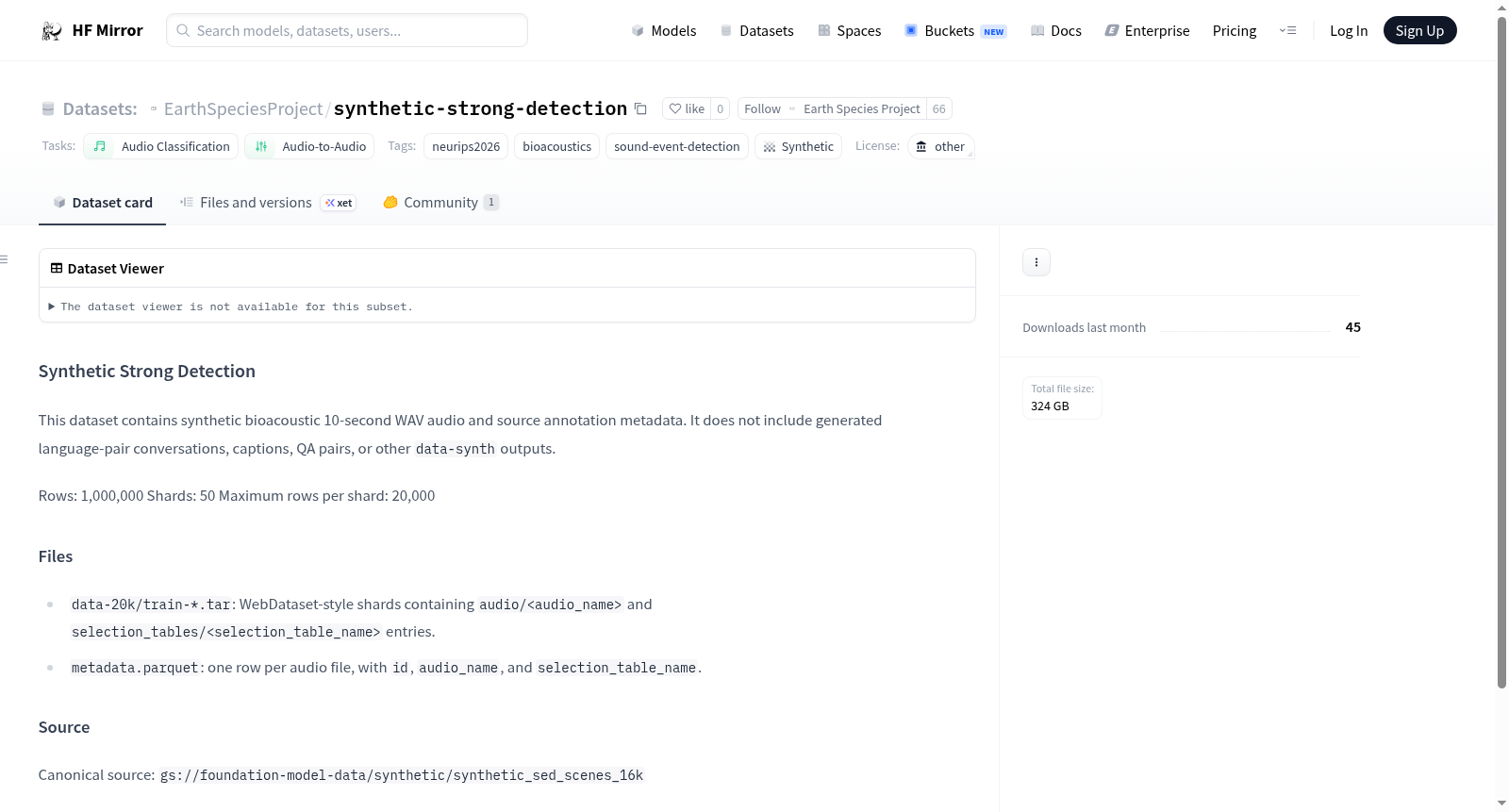Like this dataset with the heart button
The image size is (1509, 812).
click(687, 108)
